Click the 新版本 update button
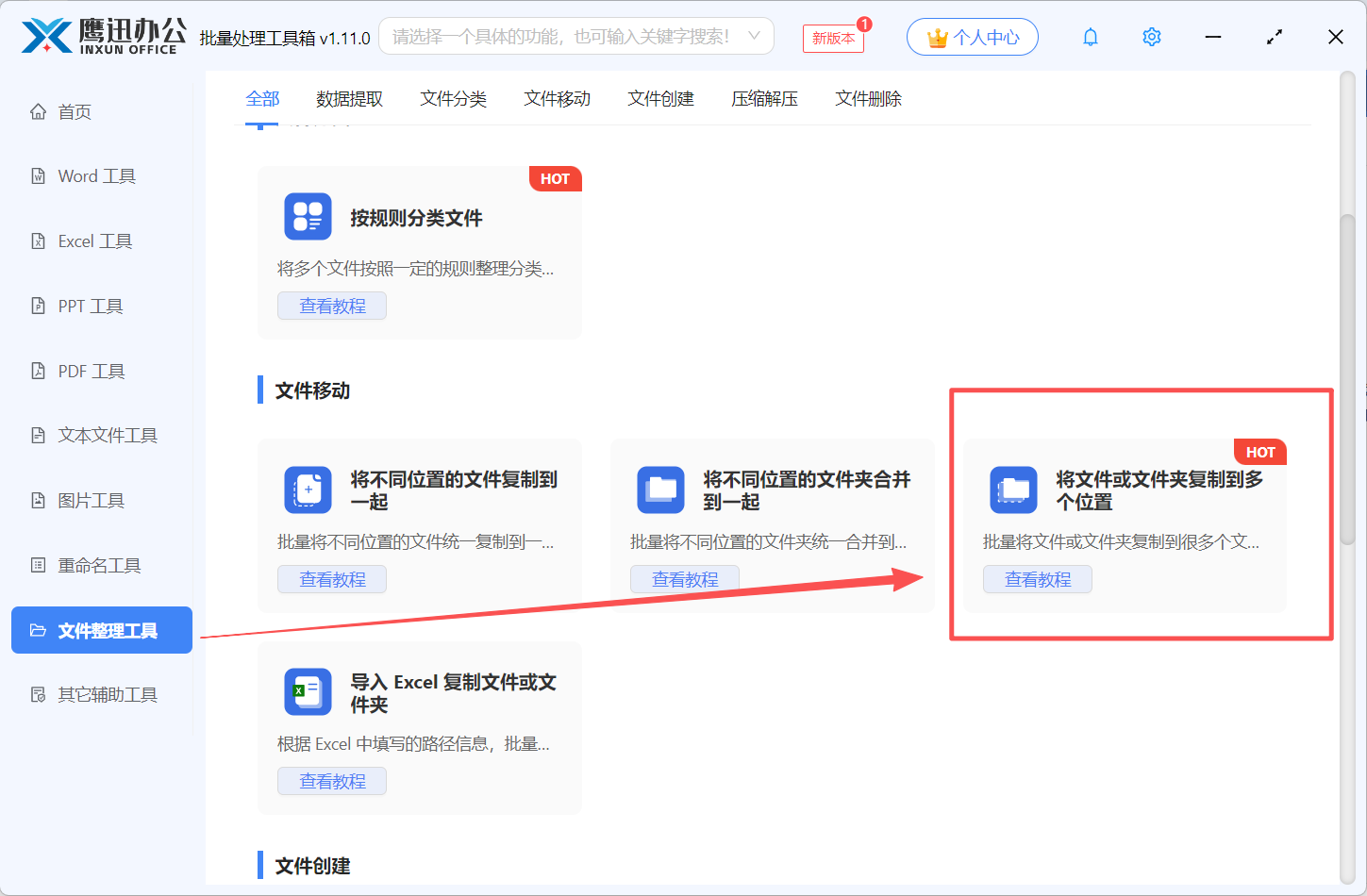1367x896 pixels. [x=833, y=38]
